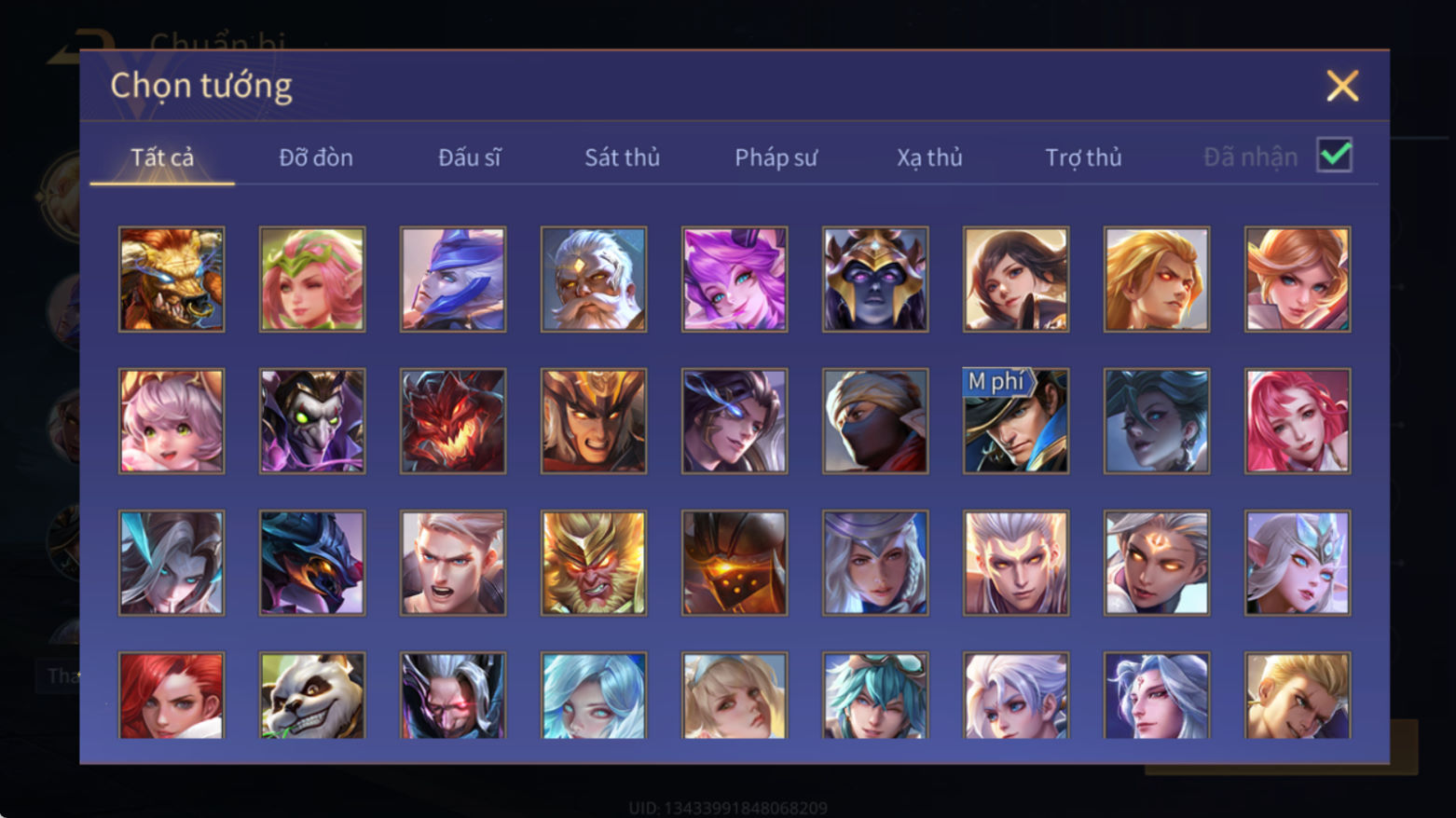Pick the masked ninja hero with headwrap
Image resolution: width=1456 pixels, height=818 pixels.
click(875, 421)
